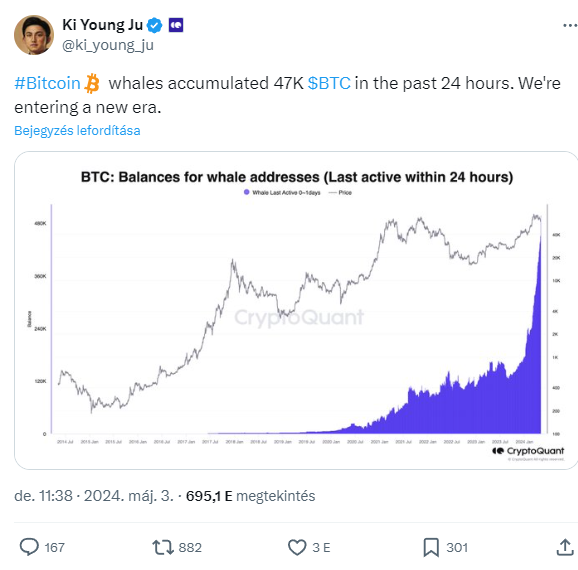Image resolution: width=578 pixels, height=570 pixels.
Task: Click the CryptoQuant affiliation badge icon
Action: point(176,25)
